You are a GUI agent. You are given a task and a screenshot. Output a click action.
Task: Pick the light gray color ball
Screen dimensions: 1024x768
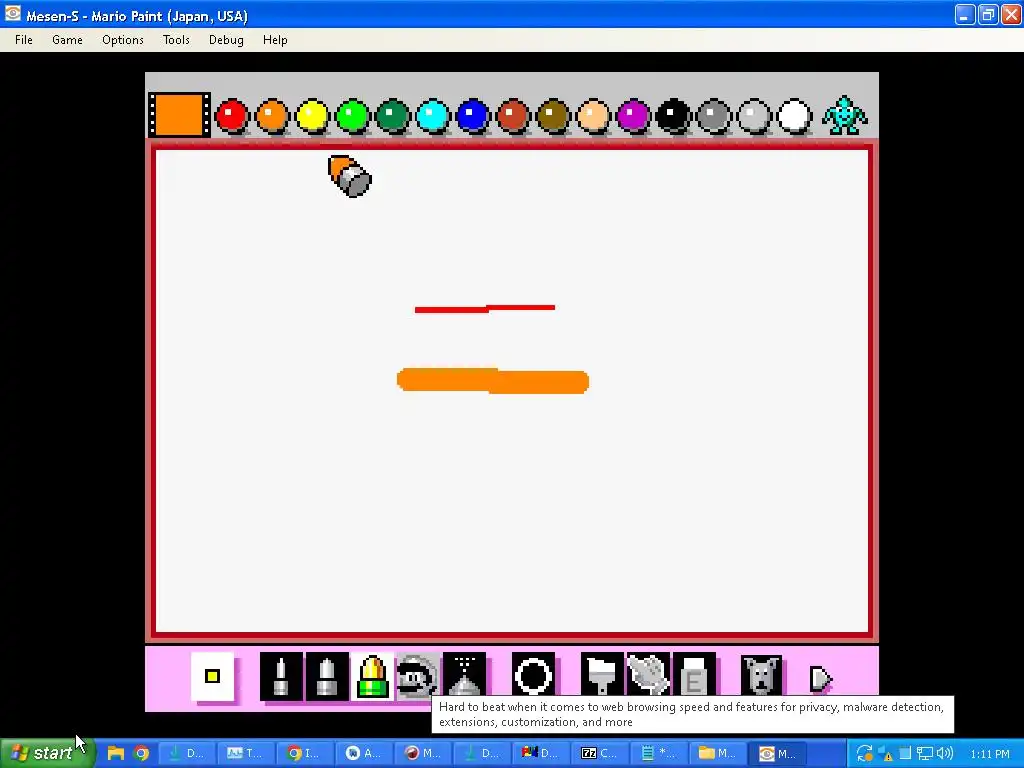coord(754,116)
